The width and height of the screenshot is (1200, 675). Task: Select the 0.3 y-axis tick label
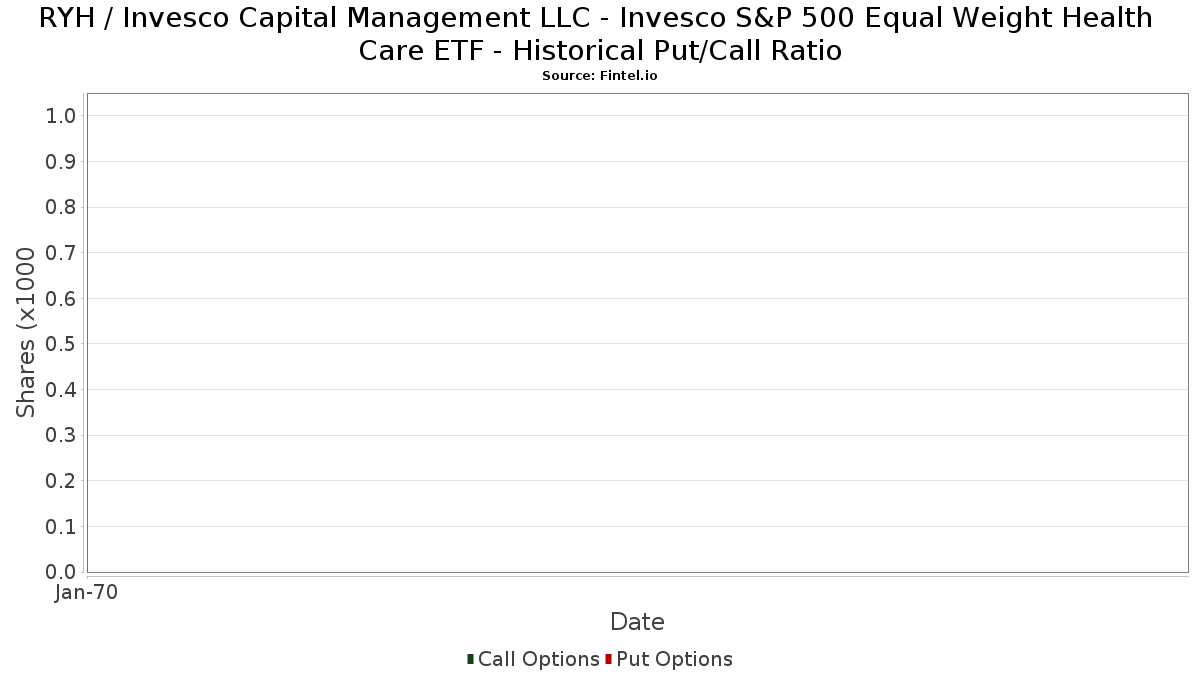[61, 436]
